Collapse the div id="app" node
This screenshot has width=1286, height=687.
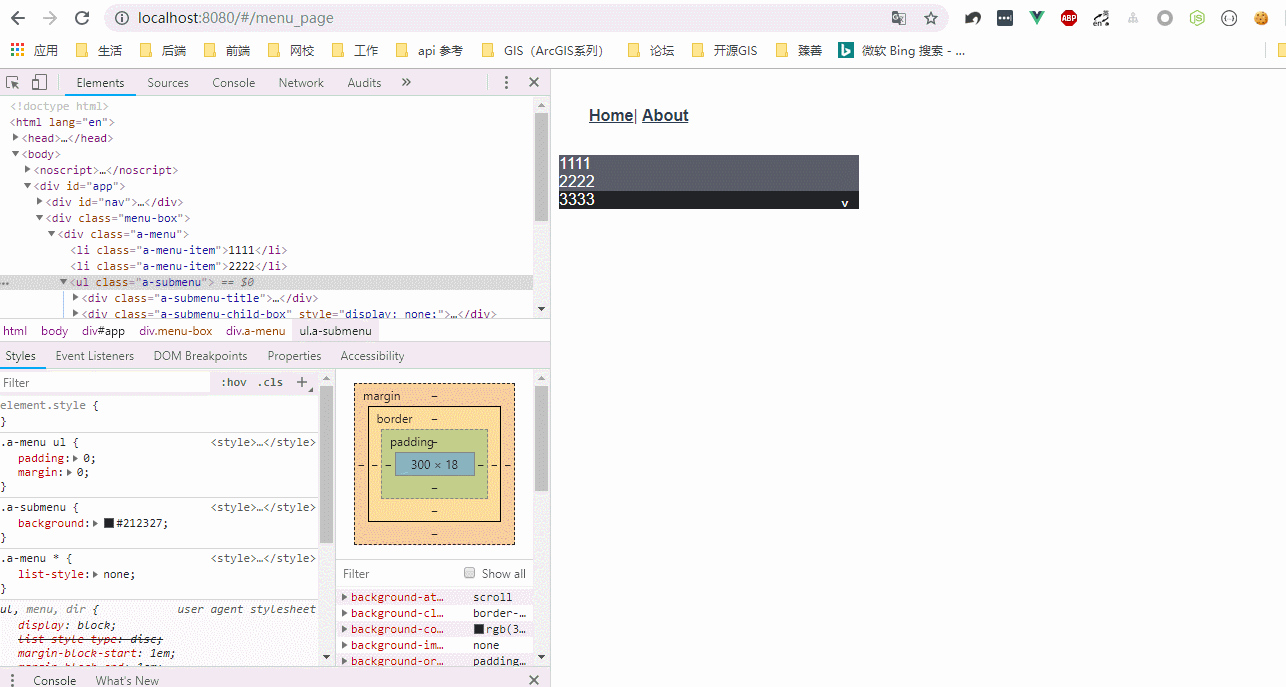point(28,186)
